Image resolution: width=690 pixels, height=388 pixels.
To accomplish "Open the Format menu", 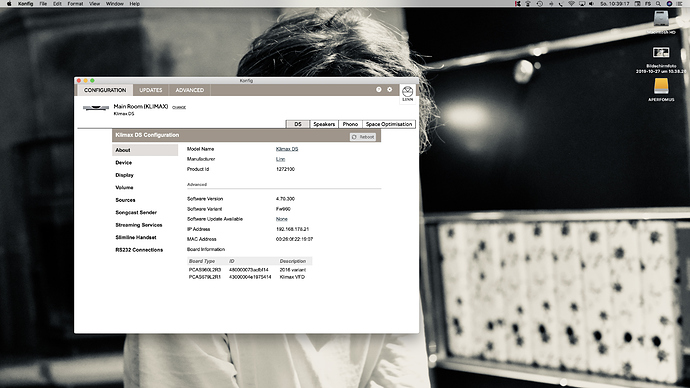I will [x=75, y=4].
